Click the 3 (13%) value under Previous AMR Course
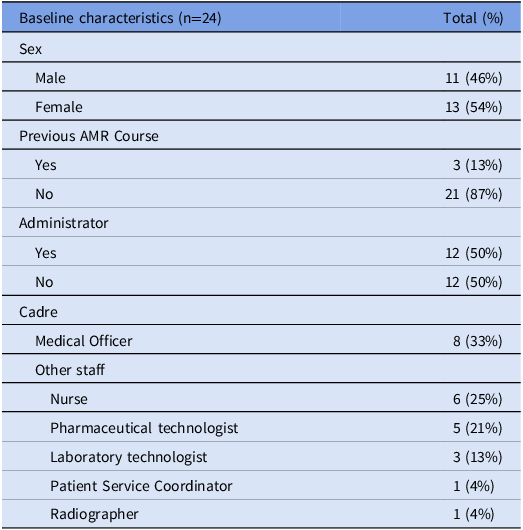Viewport: 523px width, 530px height. click(477, 165)
